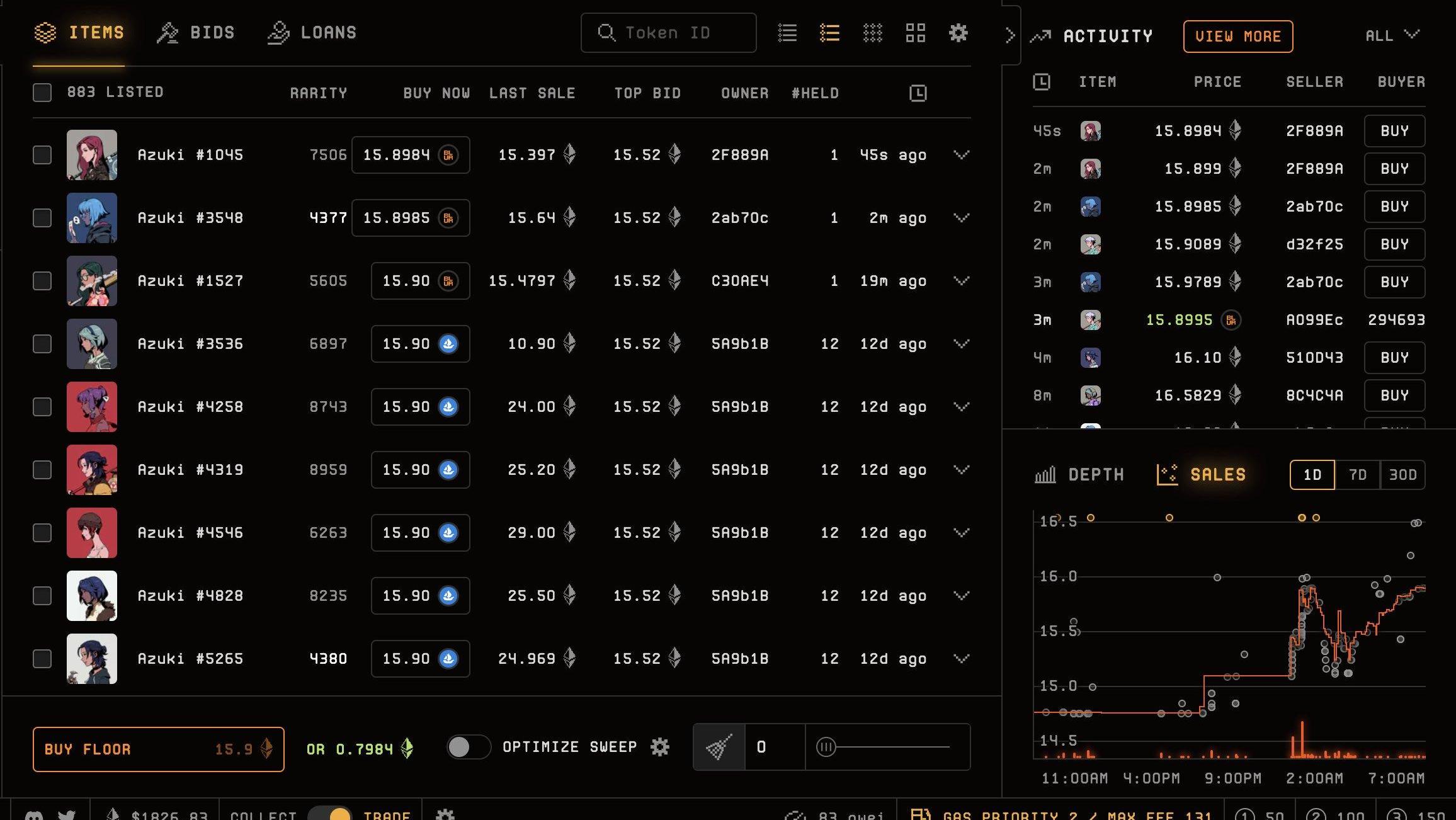Click the compact list view icon

click(787, 33)
